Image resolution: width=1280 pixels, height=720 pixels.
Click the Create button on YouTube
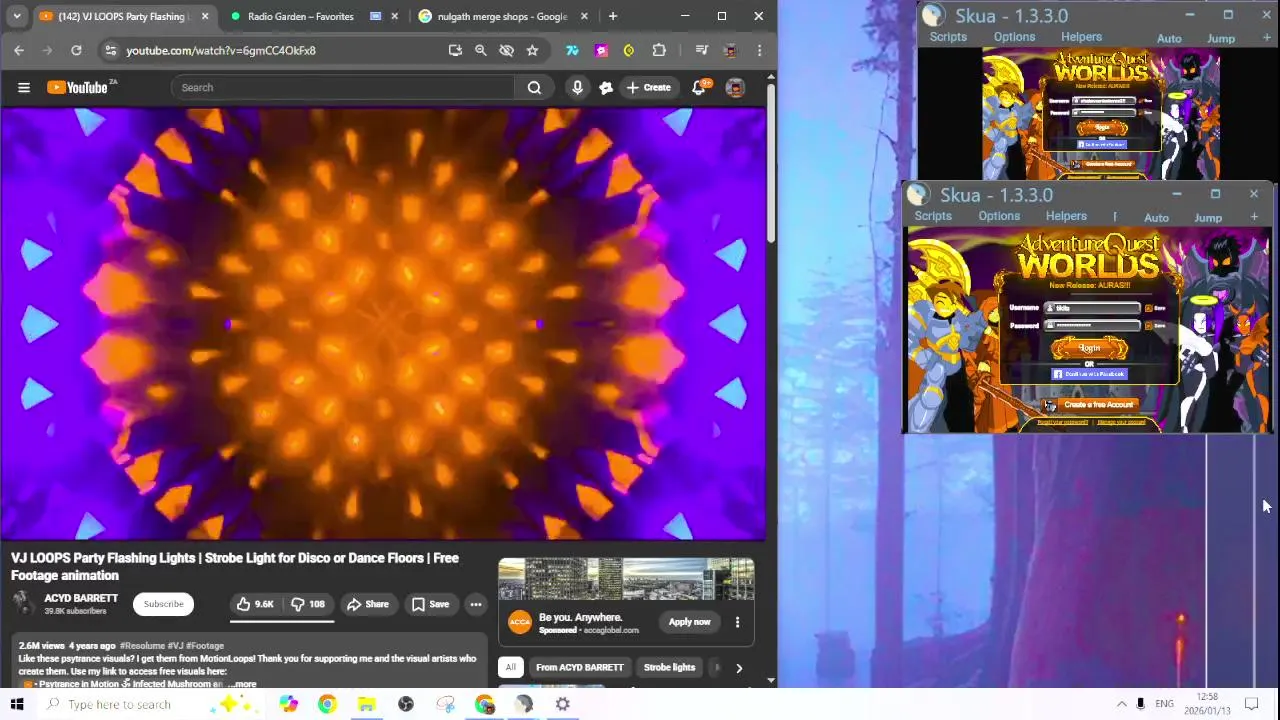tap(648, 88)
